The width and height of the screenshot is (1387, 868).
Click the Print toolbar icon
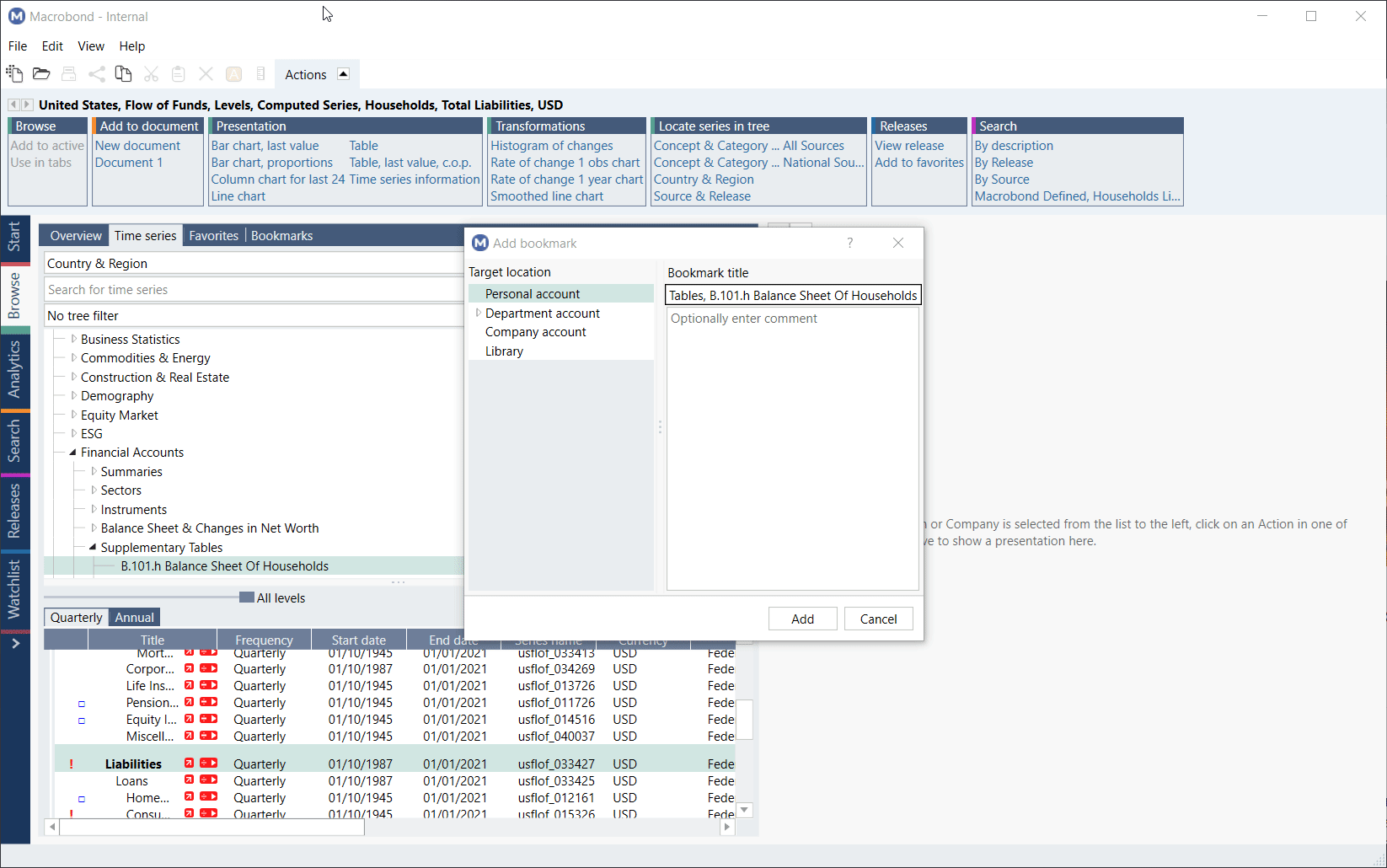coord(69,74)
